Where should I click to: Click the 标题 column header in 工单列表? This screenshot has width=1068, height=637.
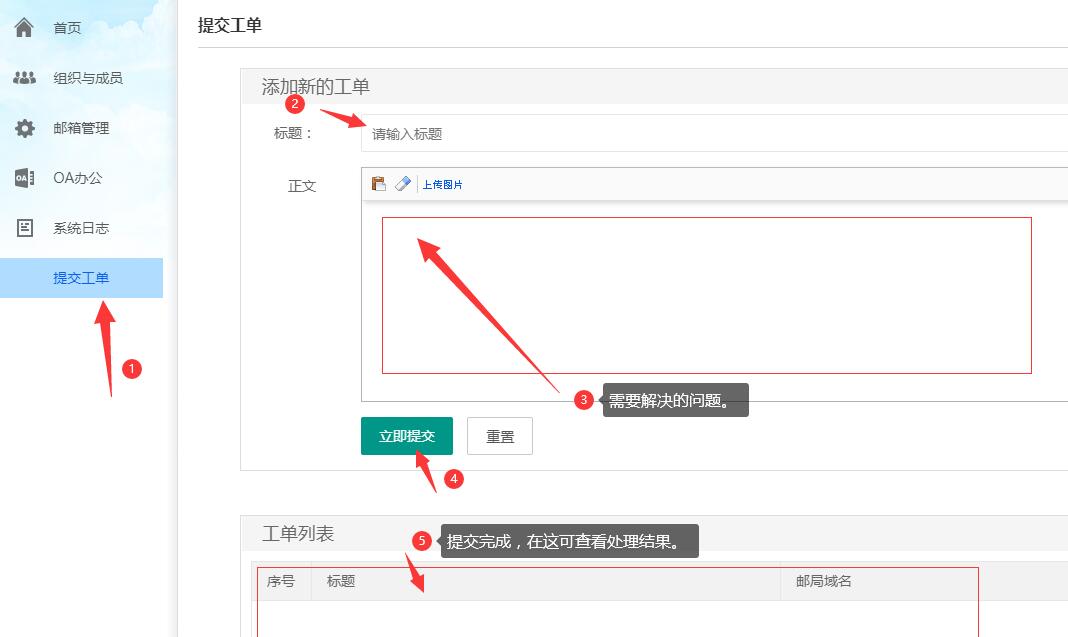point(341,581)
